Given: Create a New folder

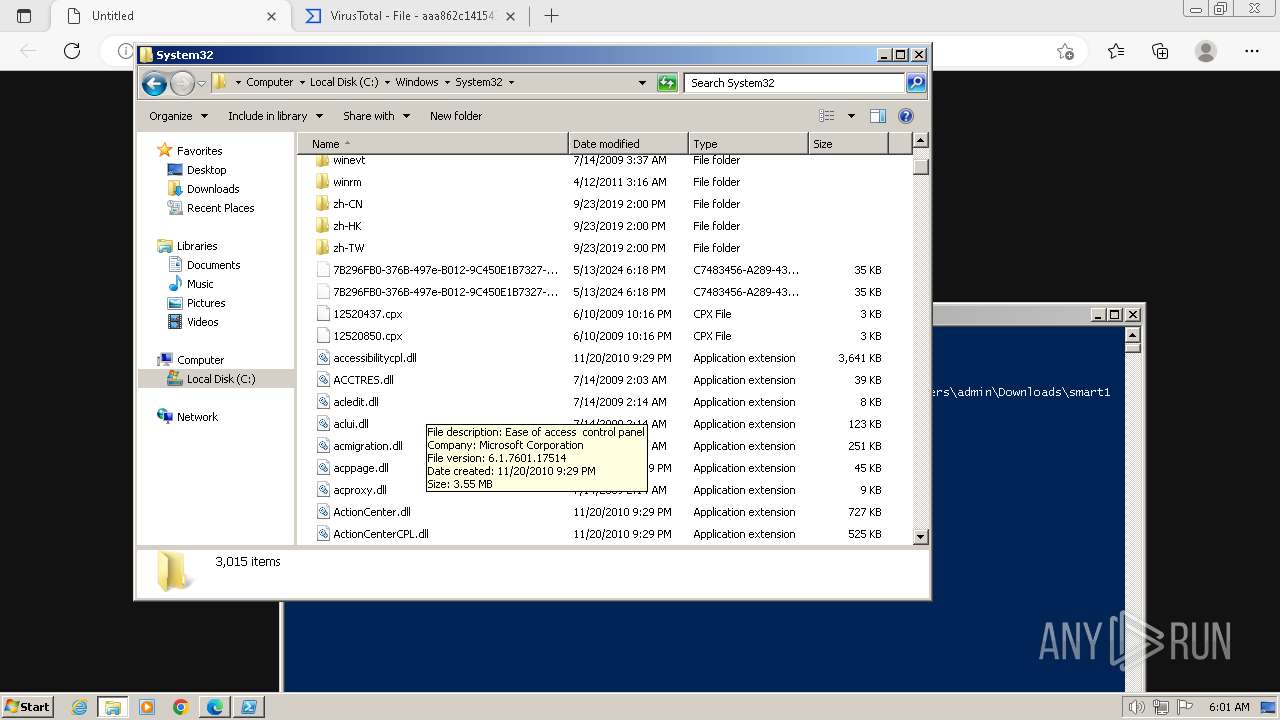Looking at the screenshot, I should [x=456, y=116].
